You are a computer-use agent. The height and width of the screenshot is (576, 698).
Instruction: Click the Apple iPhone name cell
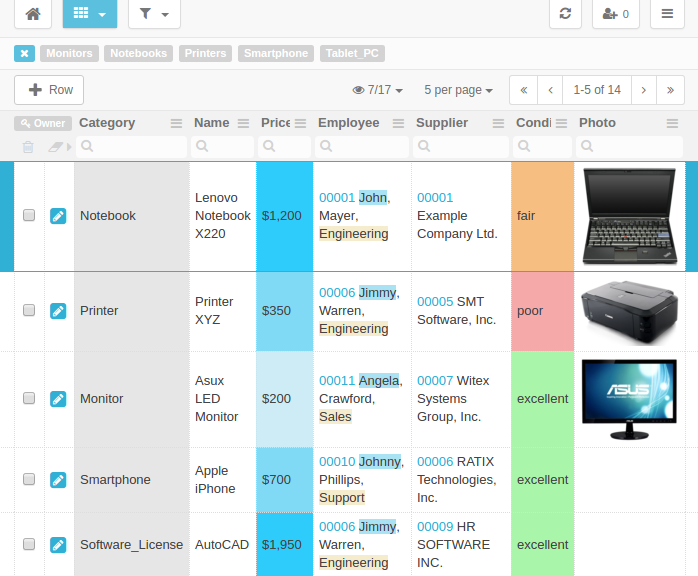click(223, 479)
